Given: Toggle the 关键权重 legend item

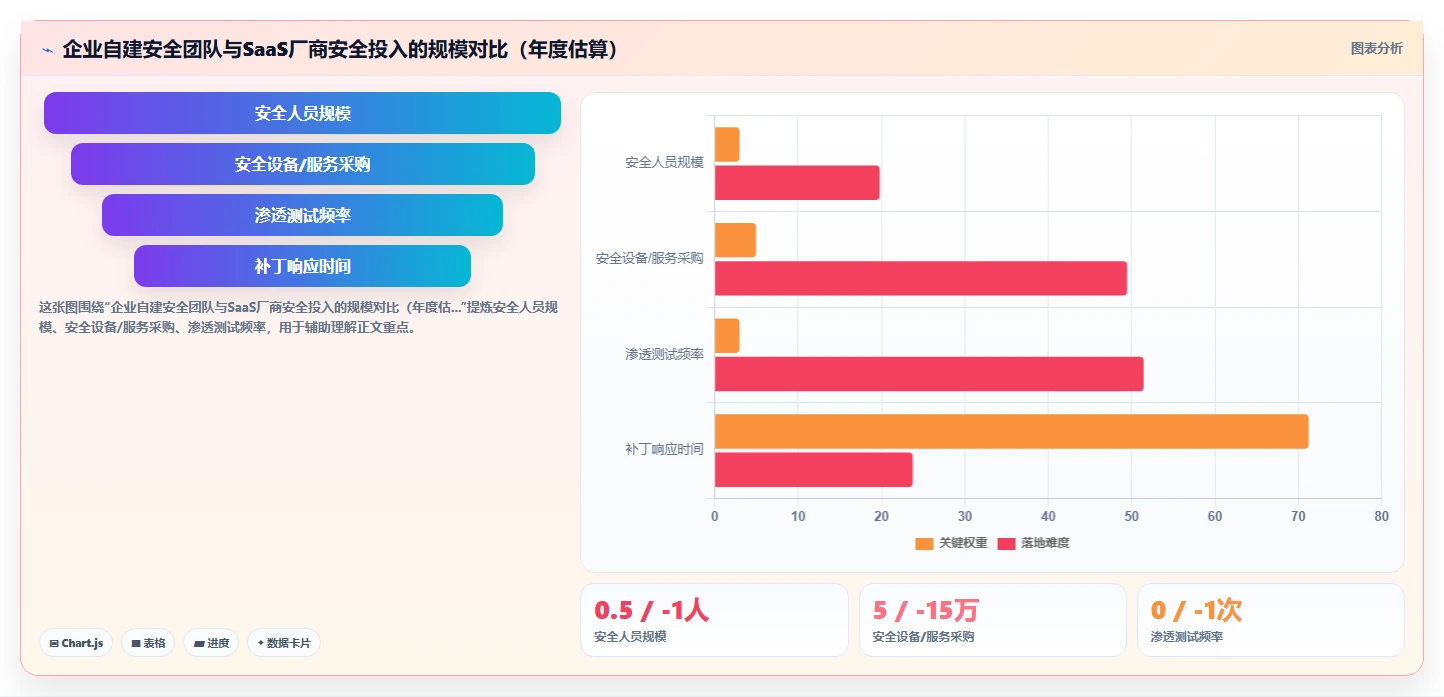Looking at the screenshot, I should point(951,543).
